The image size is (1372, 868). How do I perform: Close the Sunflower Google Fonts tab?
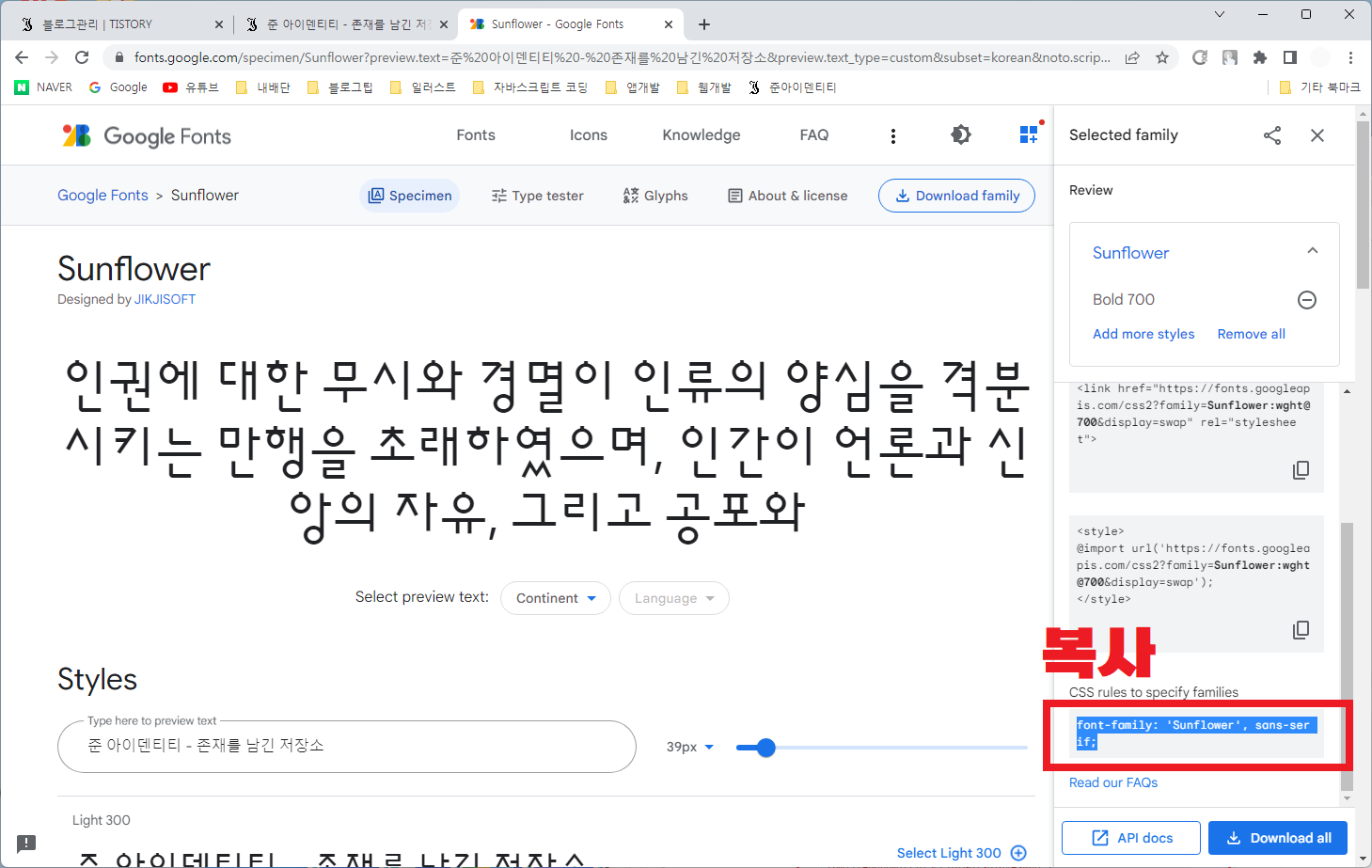coord(669,24)
